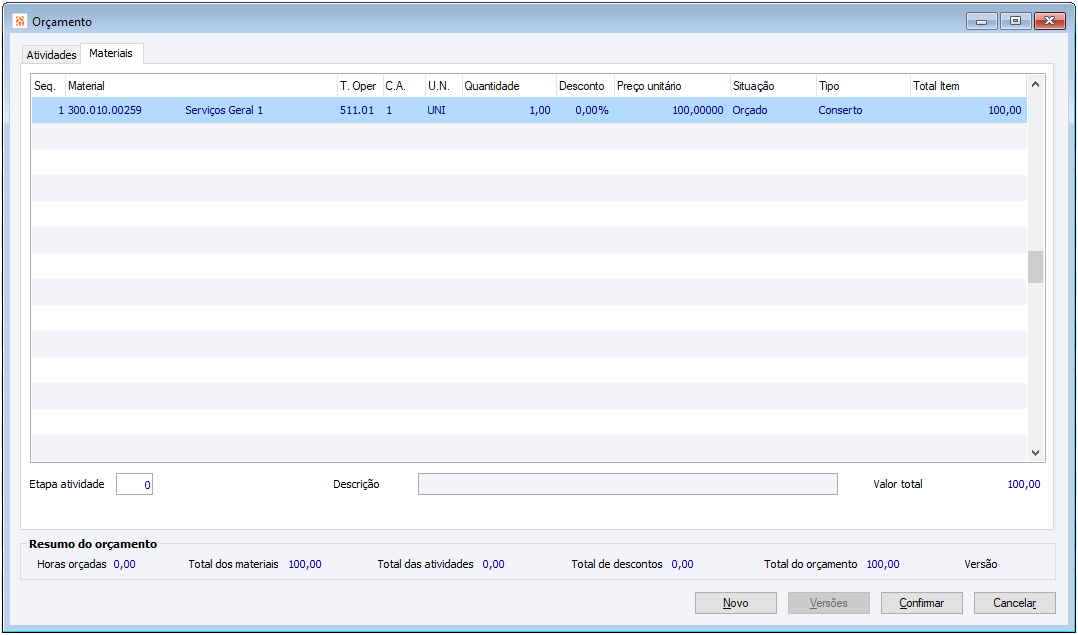Click the Conserto type cell
Viewport: 1078px width, 635px height.
[x=840, y=110]
